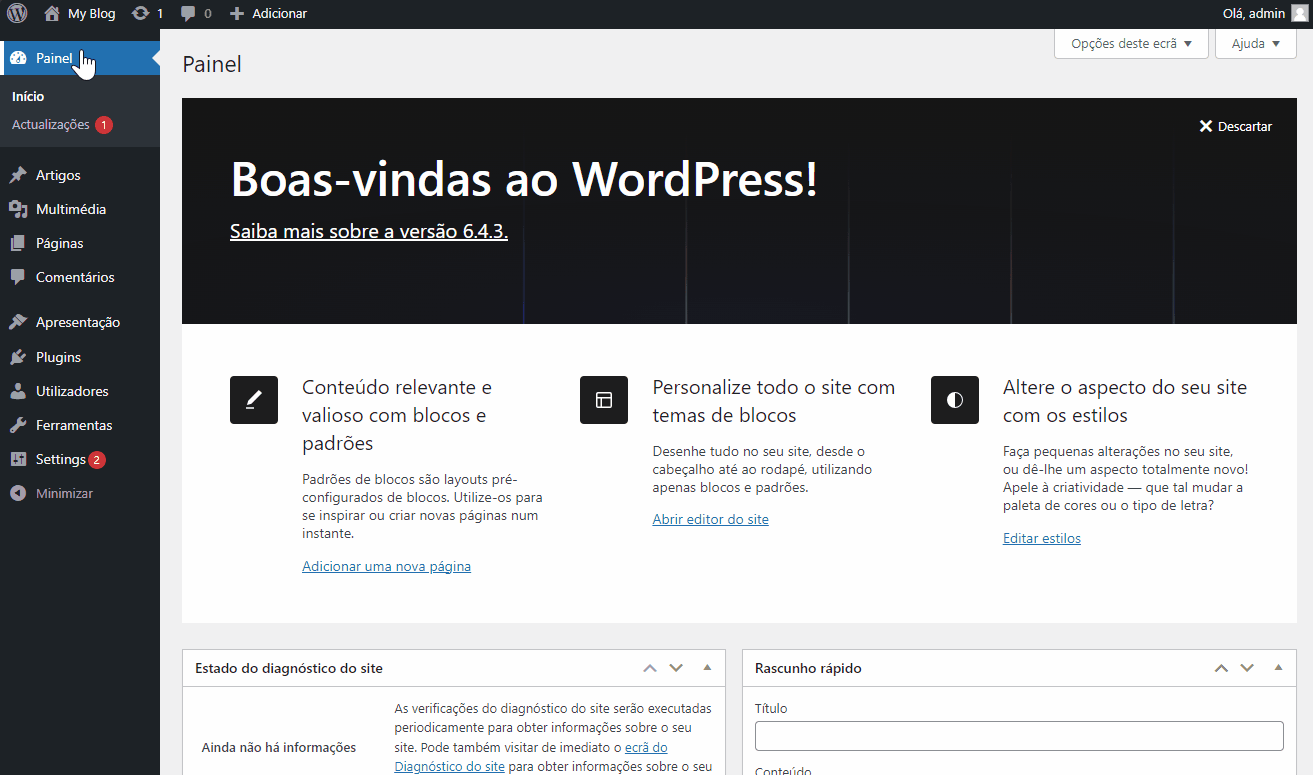Click the half-circle styles icon
The image size is (1313, 775).
tap(955, 400)
